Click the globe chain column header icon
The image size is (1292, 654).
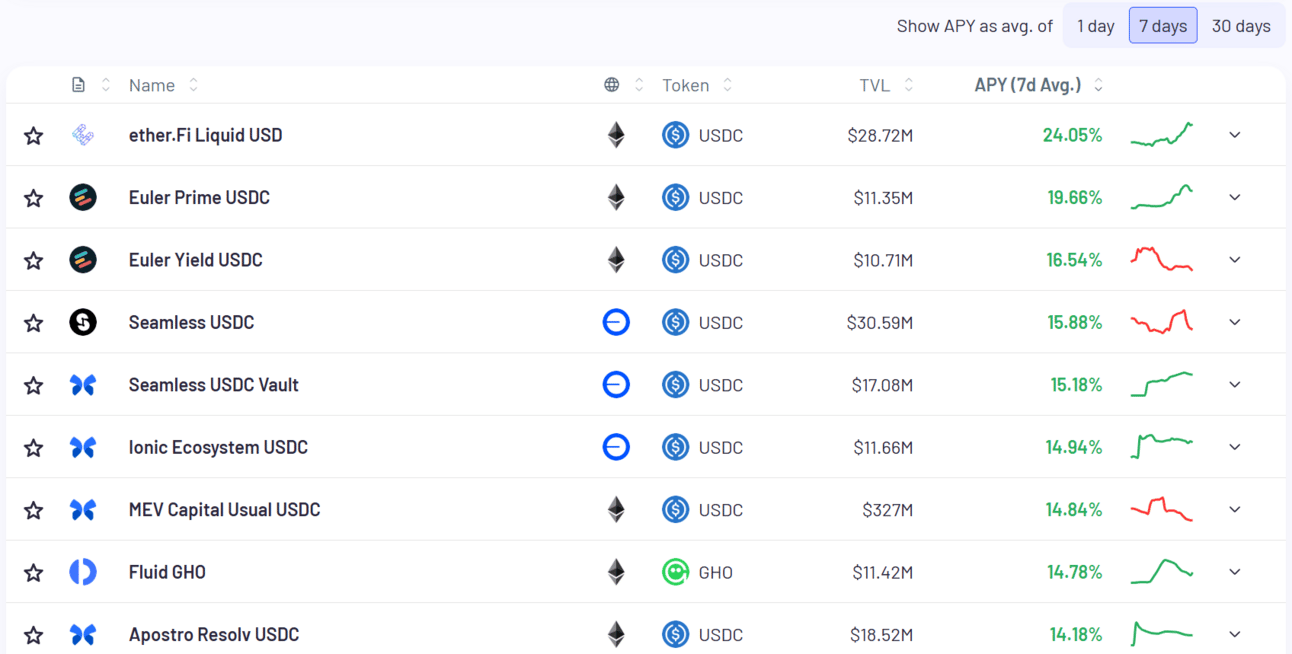pyautogui.click(x=612, y=85)
